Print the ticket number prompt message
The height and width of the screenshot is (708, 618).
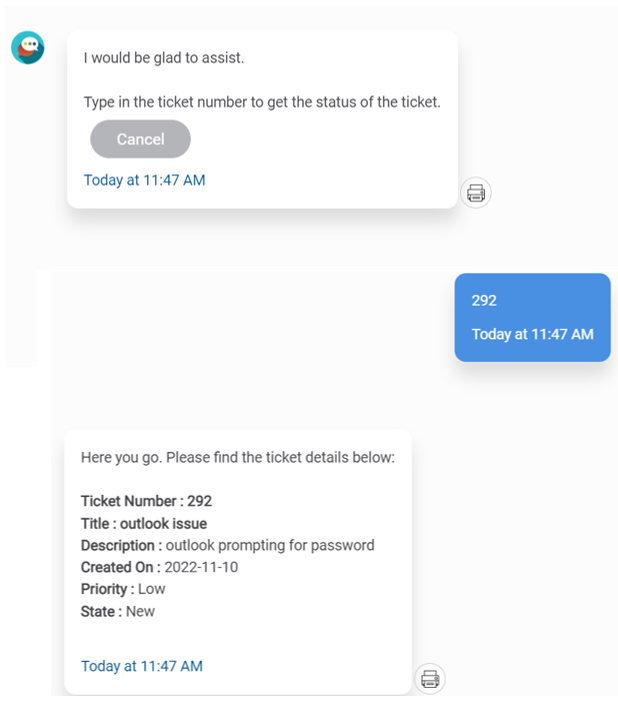tap(476, 193)
